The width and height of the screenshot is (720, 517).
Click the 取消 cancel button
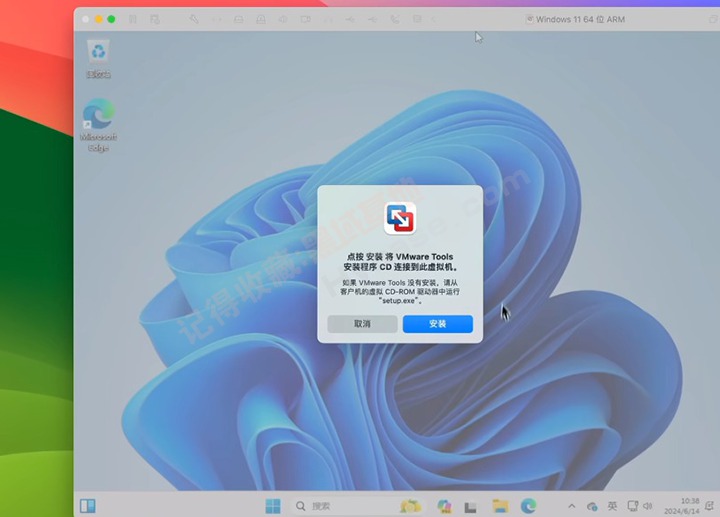tap(362, 324)
